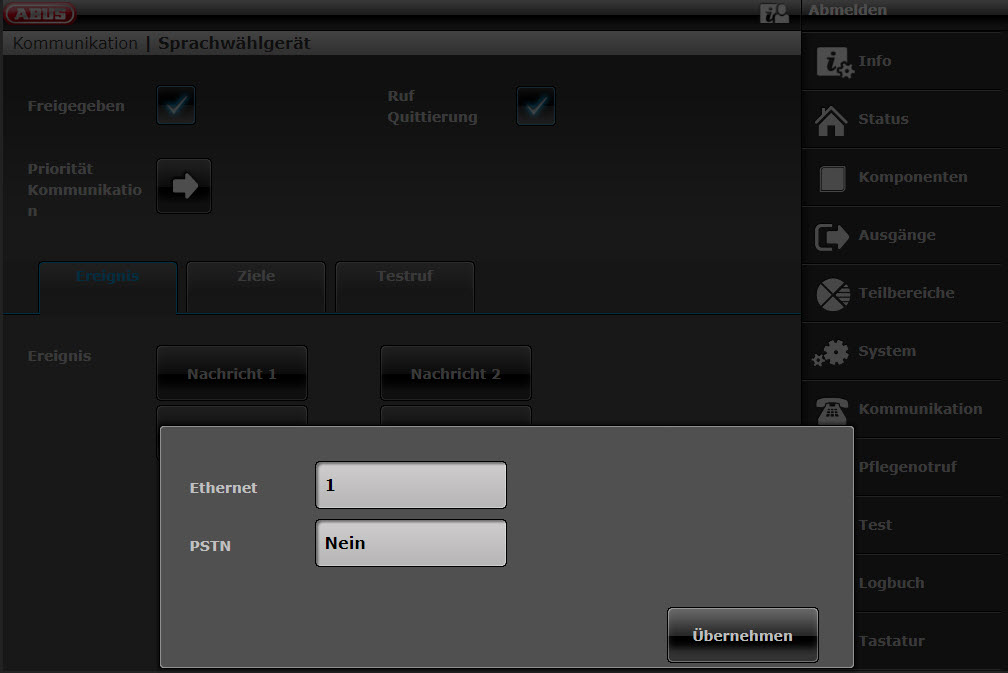Screen dimensions: 1008x673
Task: Click the Teilbereiche pie icon
Action: (x=832, y=294)
